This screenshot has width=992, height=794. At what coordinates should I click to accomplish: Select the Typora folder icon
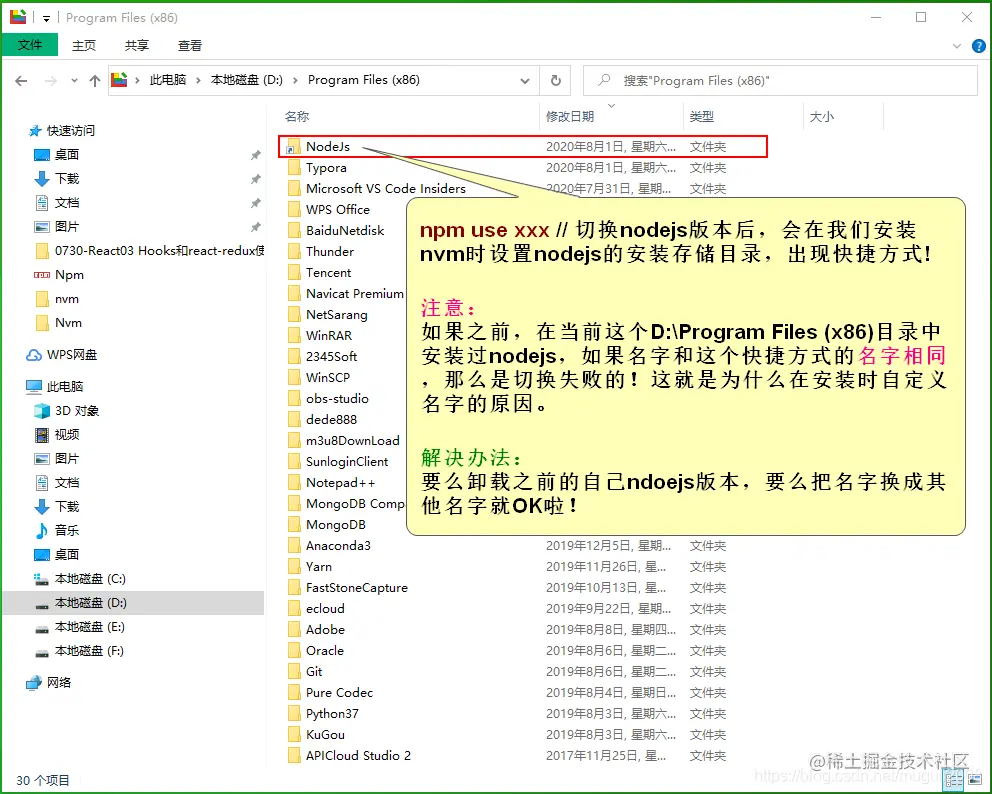tap(294, 168)
